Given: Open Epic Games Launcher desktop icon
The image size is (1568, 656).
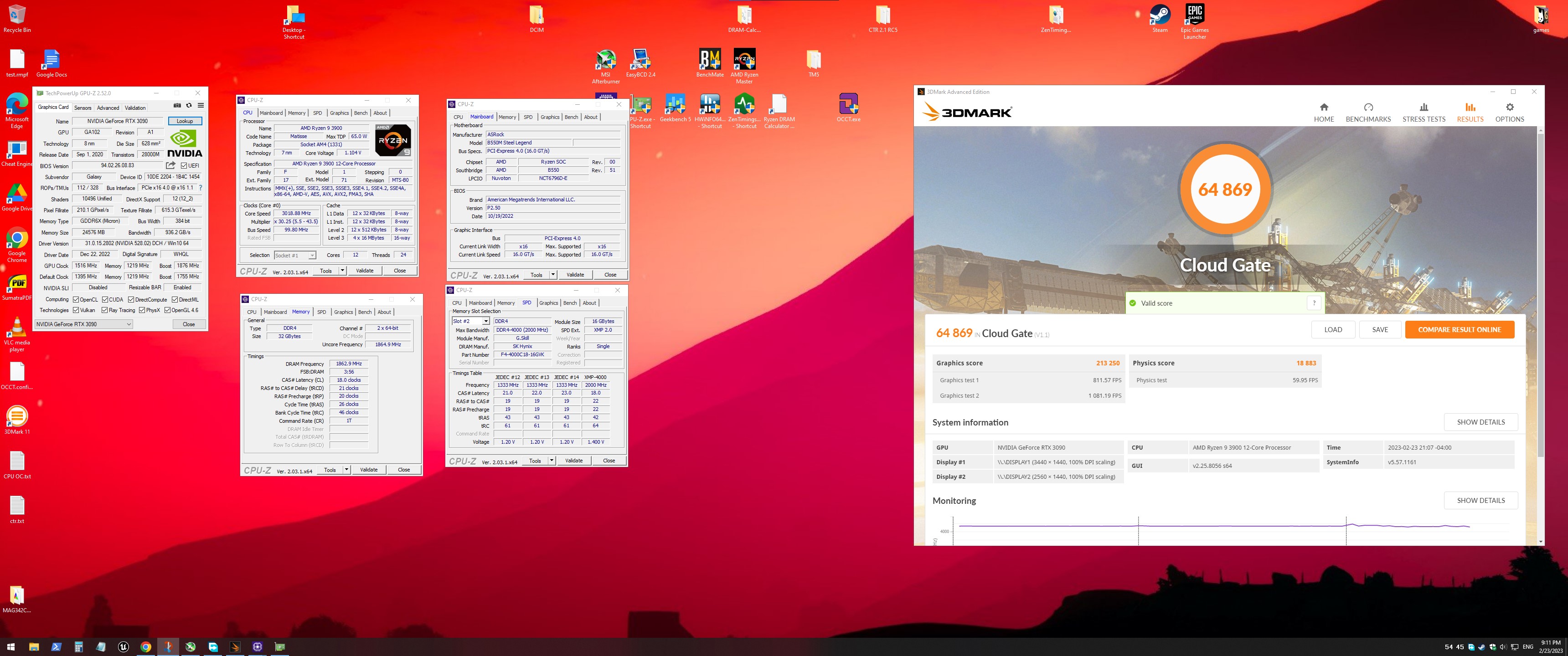Looking at the screenshot, I should 1194,22.
